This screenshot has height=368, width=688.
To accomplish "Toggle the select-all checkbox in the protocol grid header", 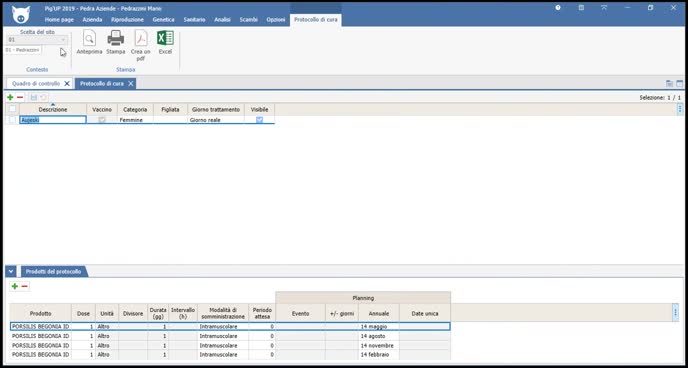I will point(13,109).
